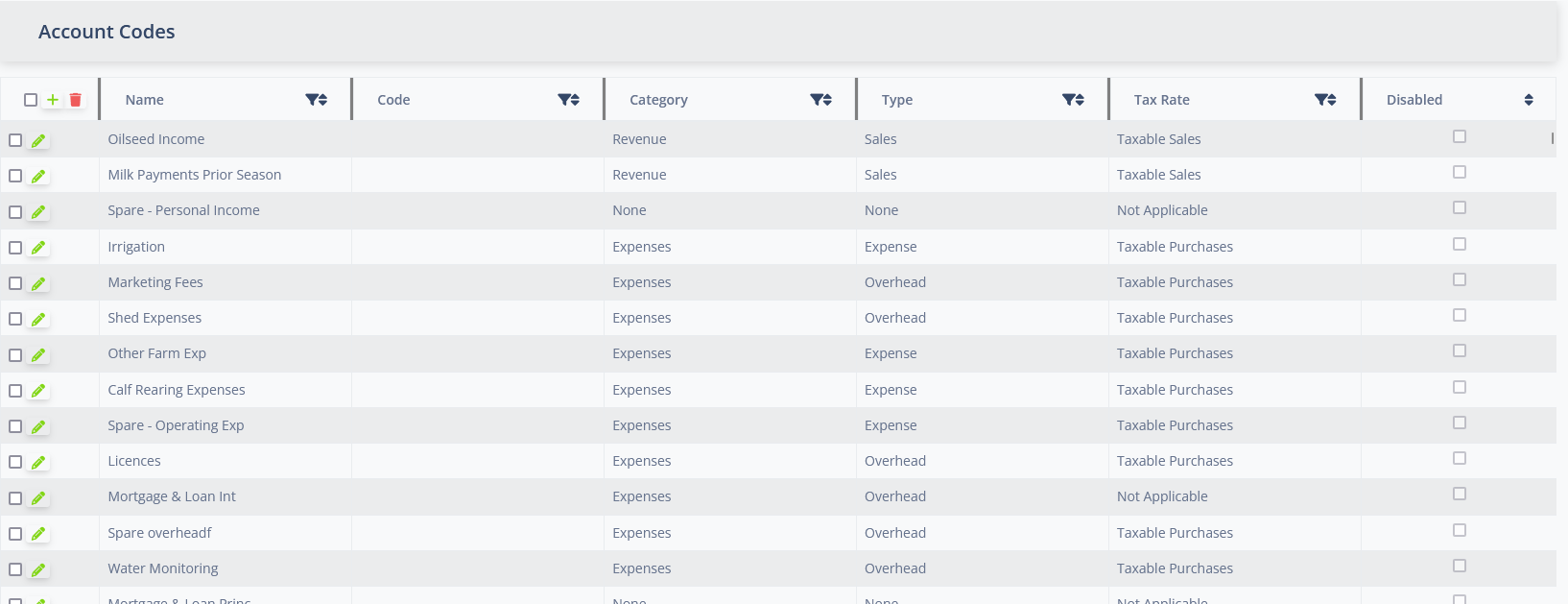This screenshot has height=604, width=1568.
Task: Open edit pencil for Irrigation row
Action: pos(38,248)
